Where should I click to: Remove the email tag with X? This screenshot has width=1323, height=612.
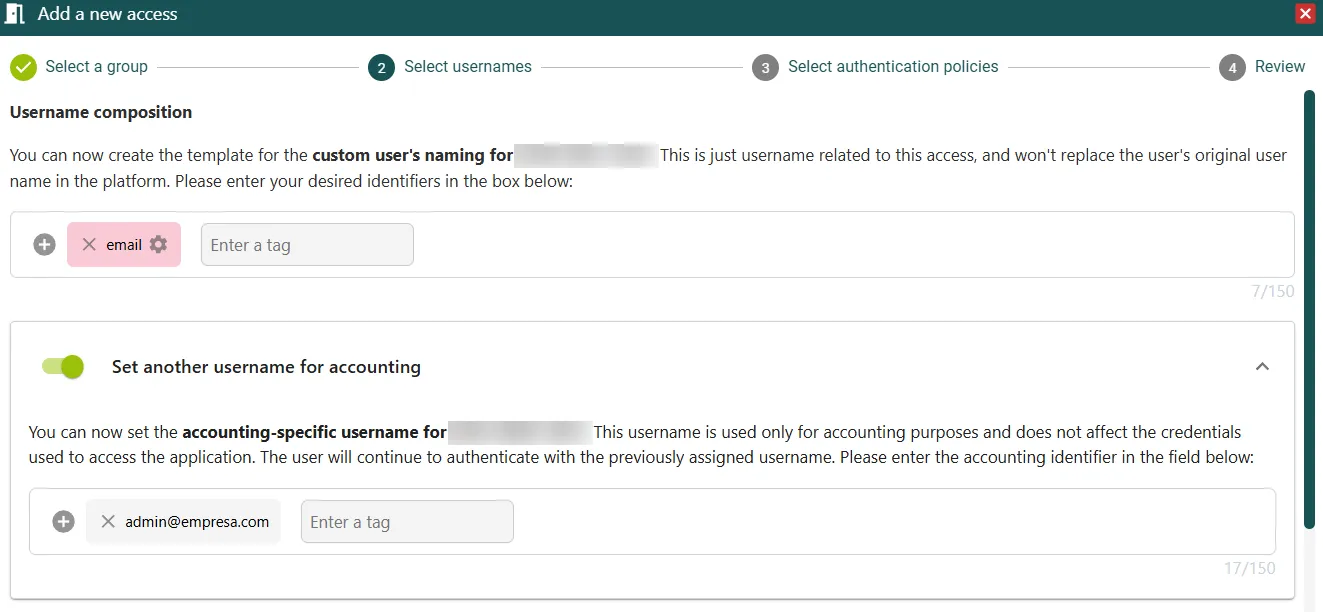tap(89, 245)
